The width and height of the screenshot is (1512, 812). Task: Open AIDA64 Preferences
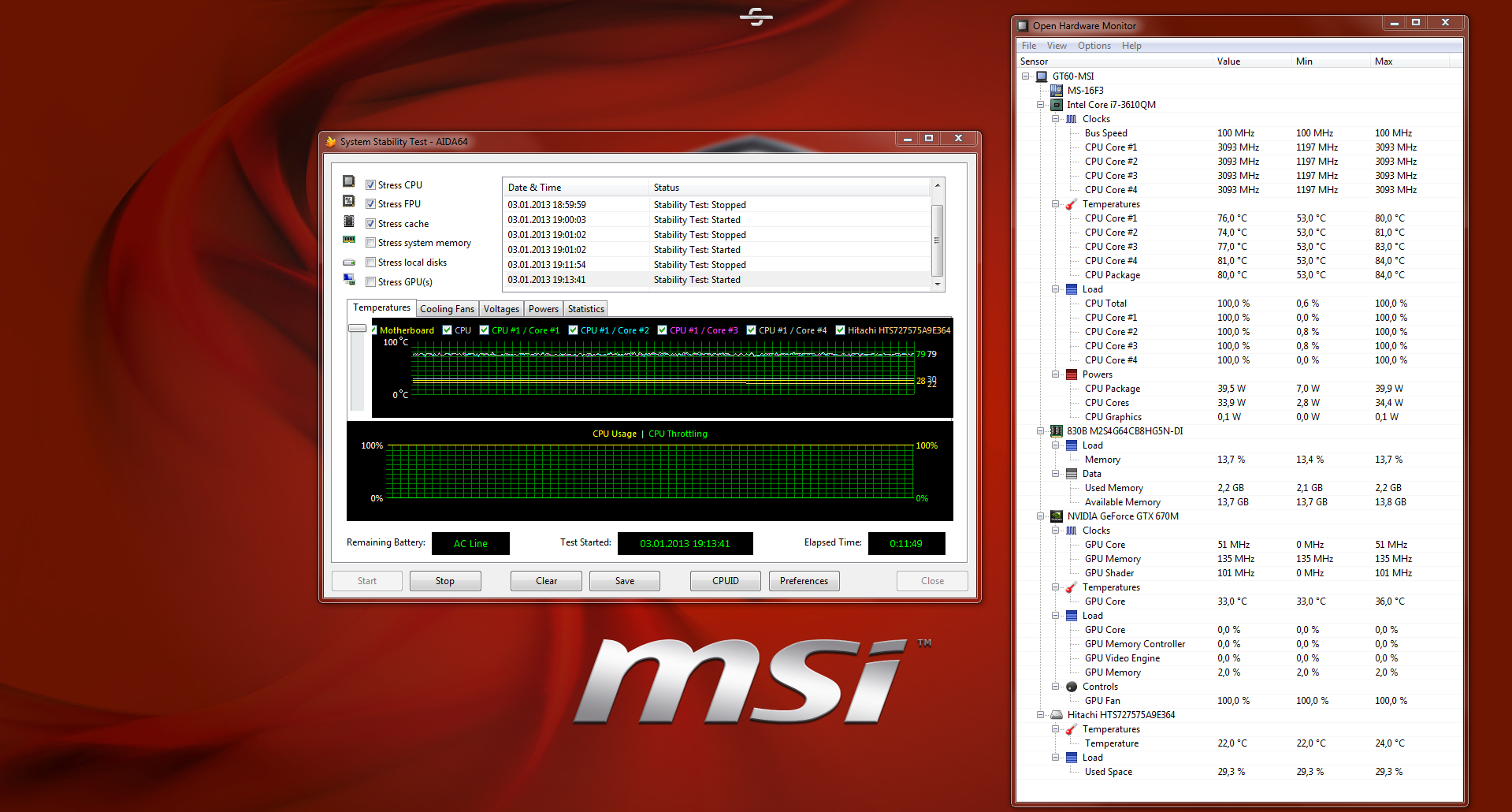click(x=804, y=581)
